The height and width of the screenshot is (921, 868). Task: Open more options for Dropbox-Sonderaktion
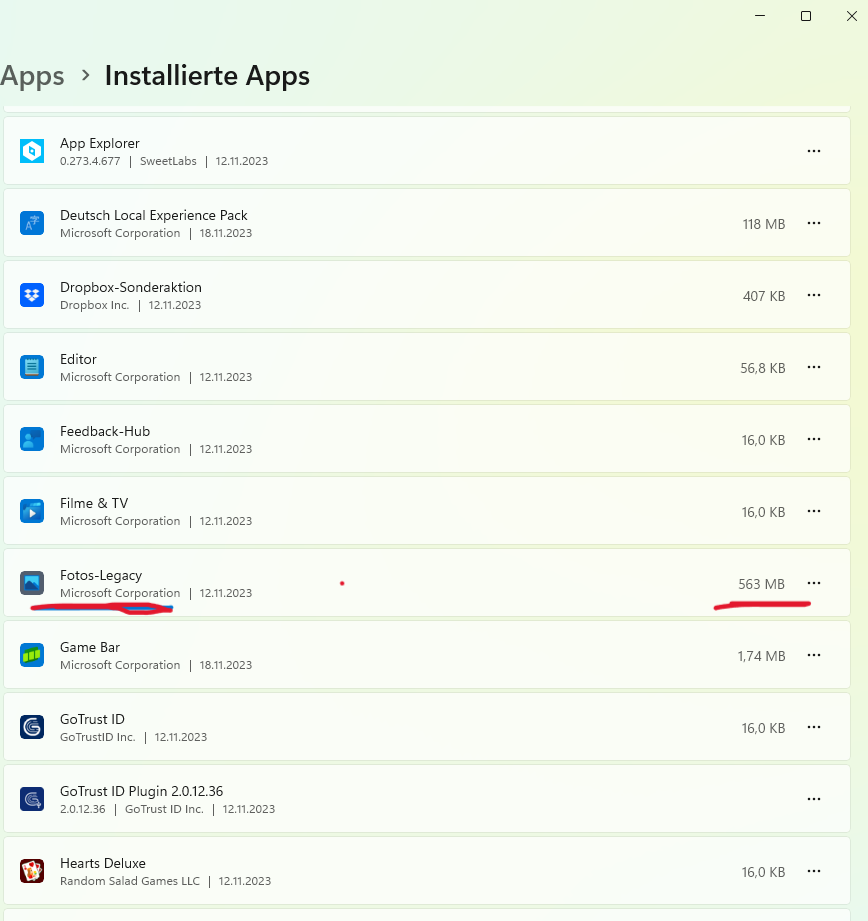coord(813,295)
